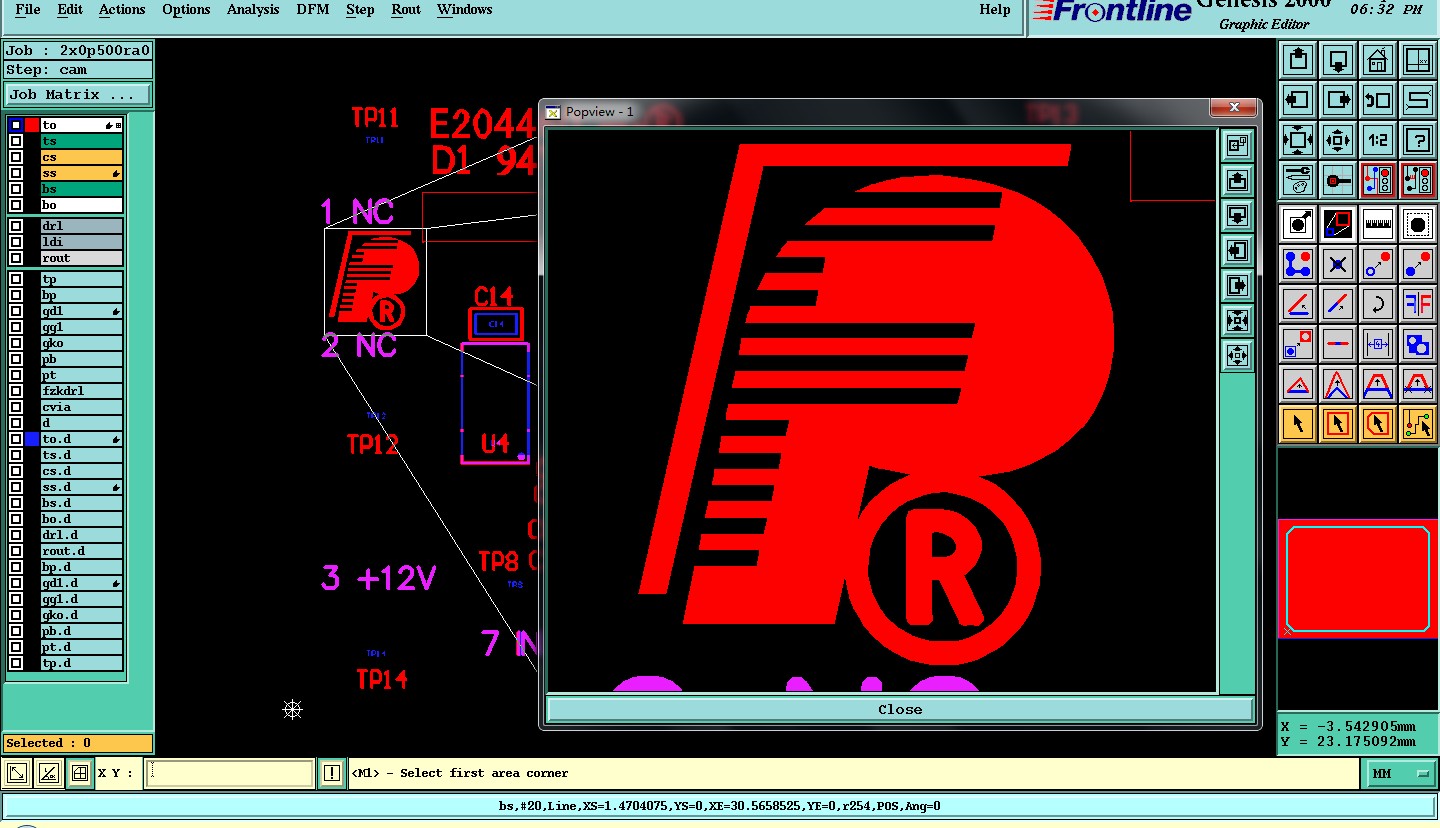Open the Windows menu
The width and height of the screenshot is (1440, 828).
(x=464, y=10)
